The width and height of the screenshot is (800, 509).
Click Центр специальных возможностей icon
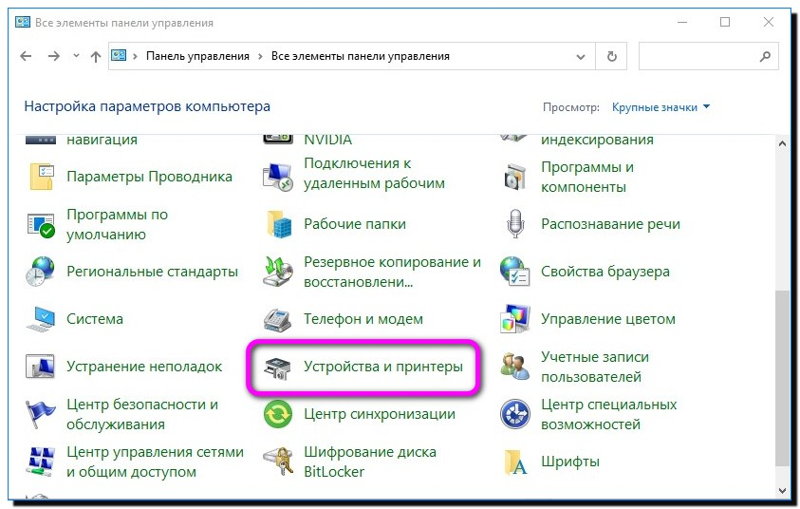(515, 414)
